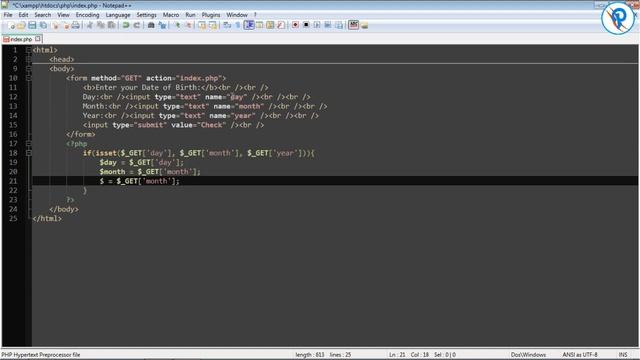The image size is (640, 360).
Task: Collapse the body fold marker on line 9
Action: click(29, 69)
